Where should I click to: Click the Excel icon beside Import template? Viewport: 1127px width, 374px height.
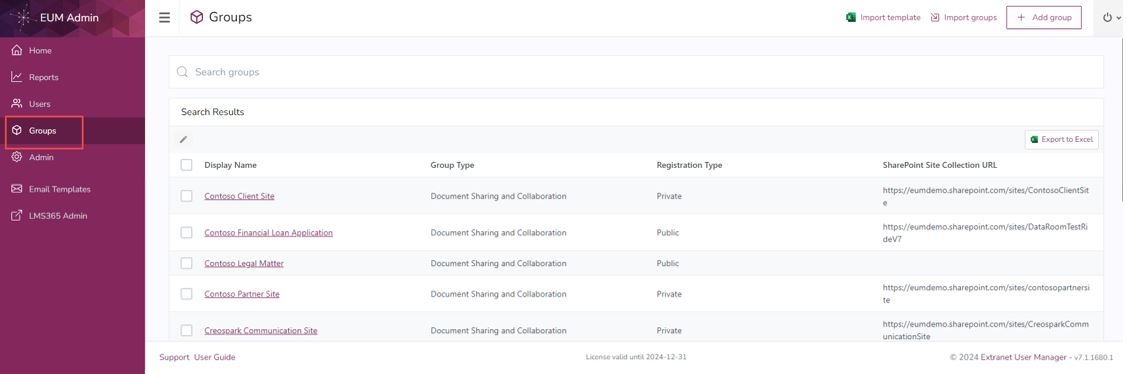[x=851, y=17]
